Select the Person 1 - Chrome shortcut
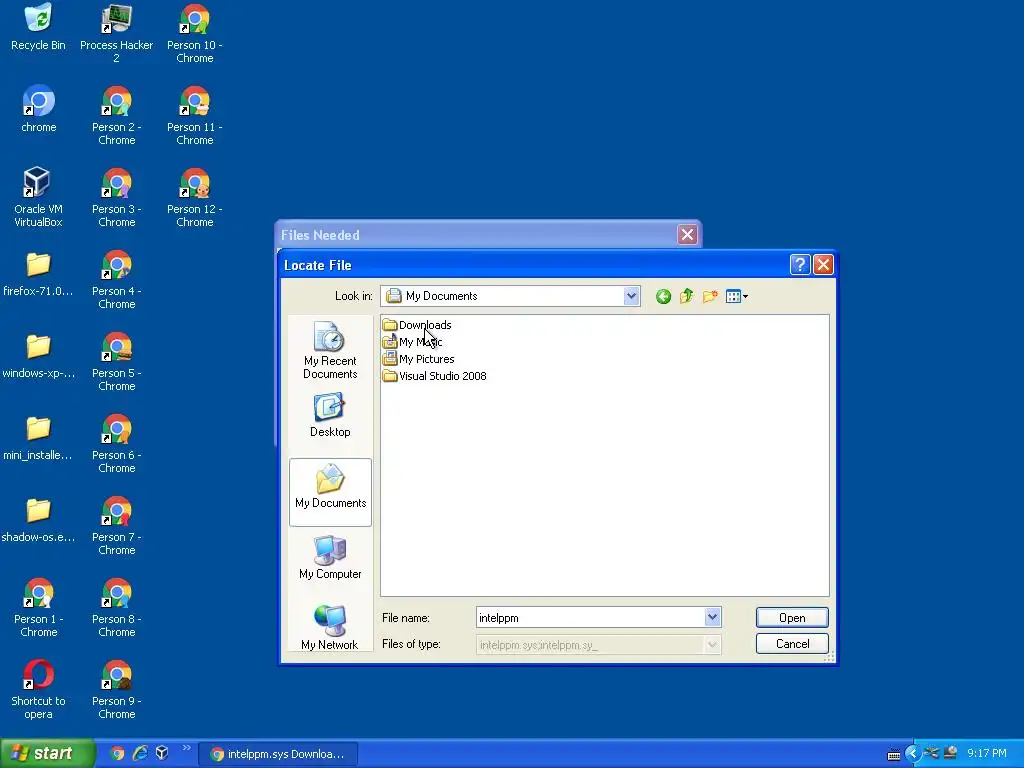 (x=38, y=607)
